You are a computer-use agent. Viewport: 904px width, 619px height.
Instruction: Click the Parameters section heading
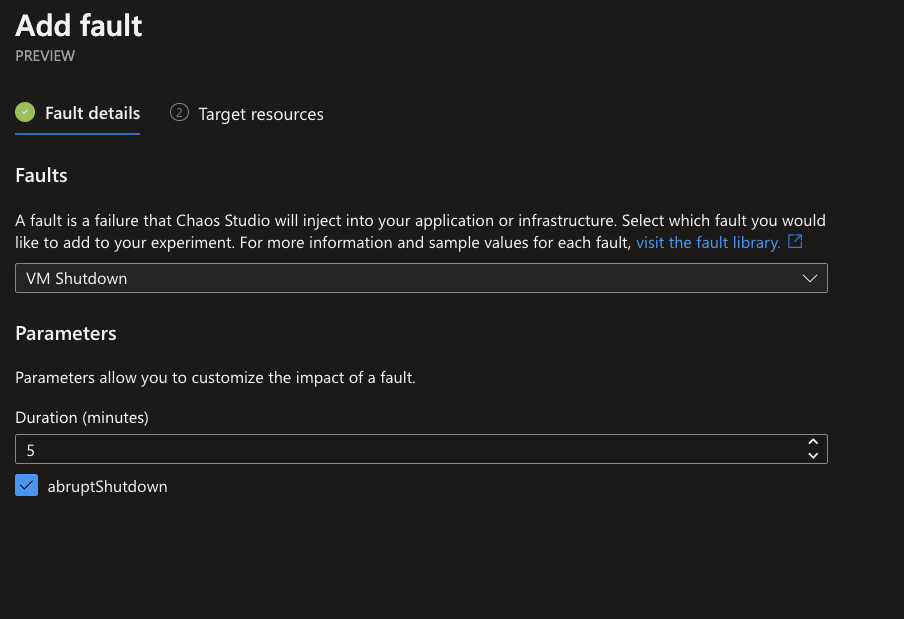66,333
